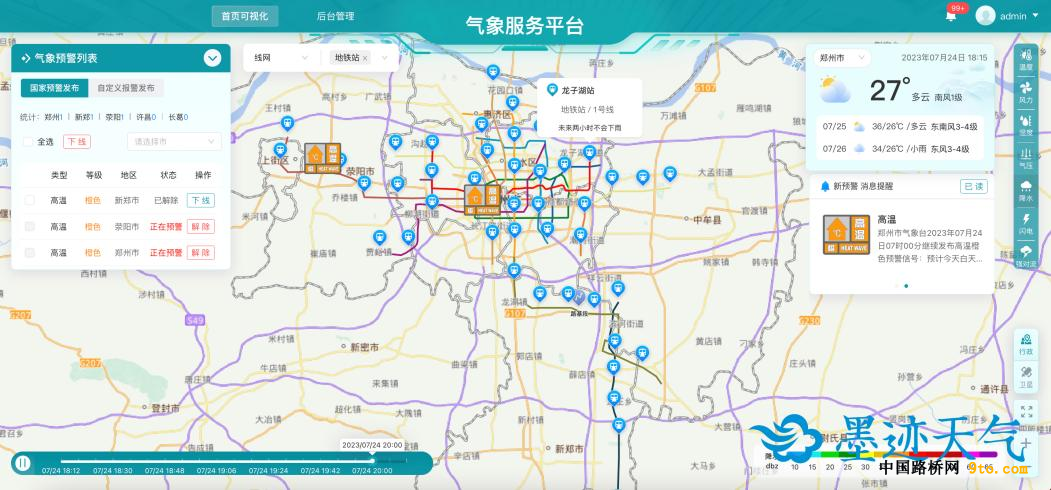Click the subway station pin near 王村镇

click(287, 123)
